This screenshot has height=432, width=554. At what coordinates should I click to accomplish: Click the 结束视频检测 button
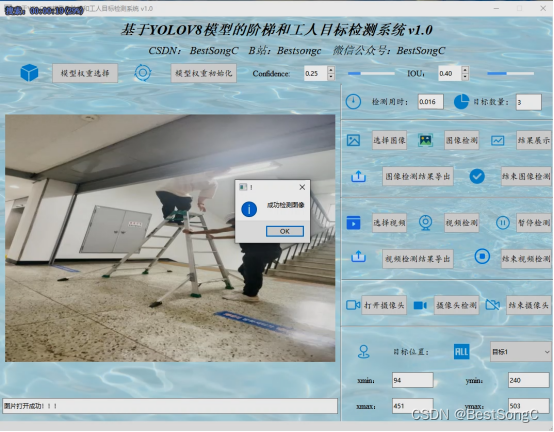(x=526, y=259)
